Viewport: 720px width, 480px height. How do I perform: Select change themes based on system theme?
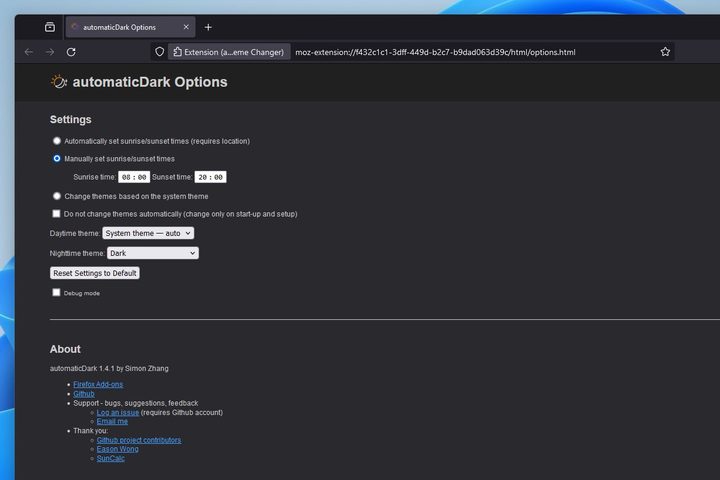56,196
